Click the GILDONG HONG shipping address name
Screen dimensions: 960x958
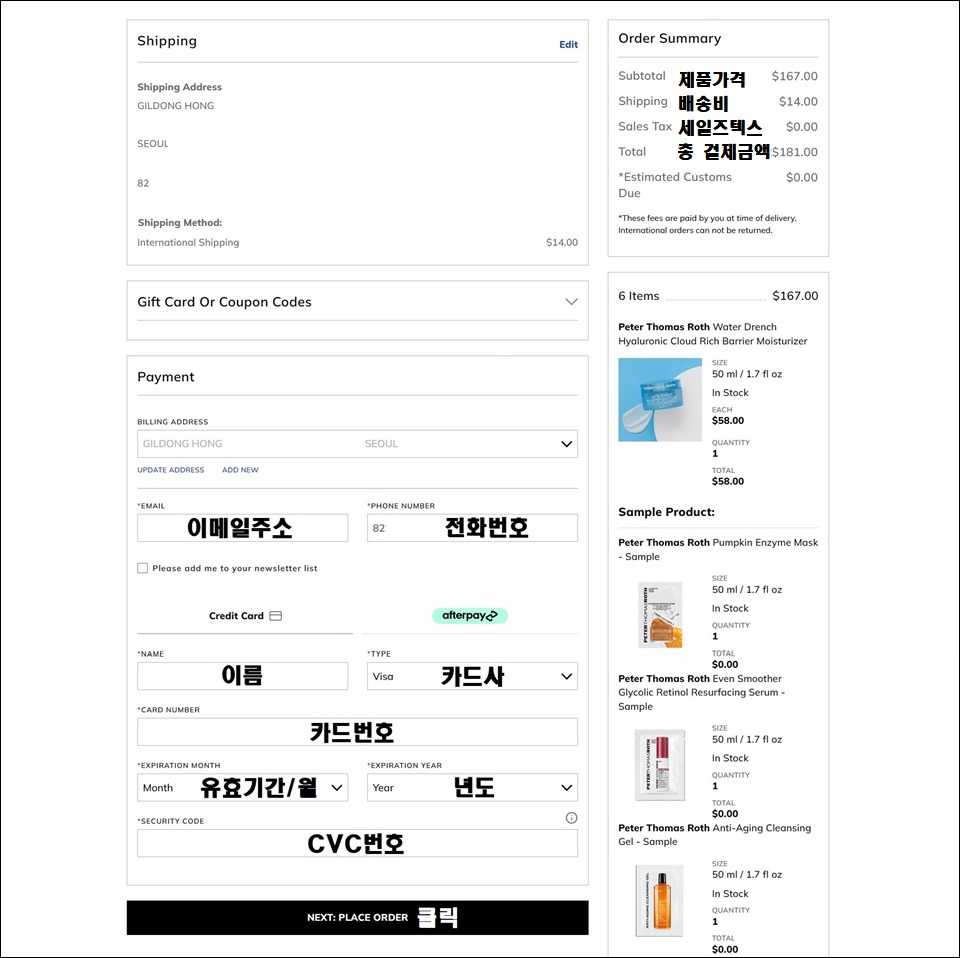click(x=176, y=105)
